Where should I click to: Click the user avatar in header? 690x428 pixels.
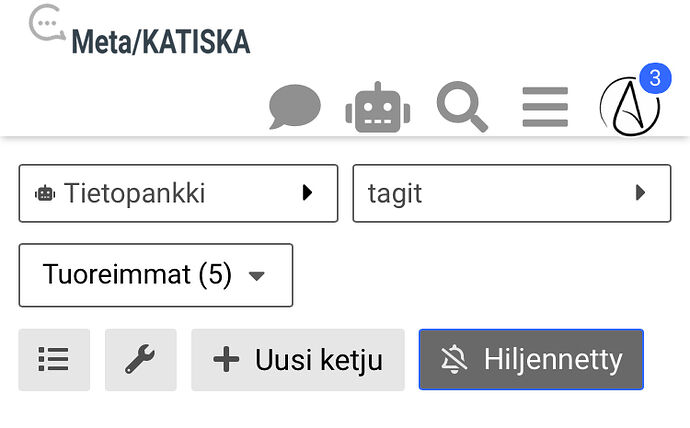629,108
